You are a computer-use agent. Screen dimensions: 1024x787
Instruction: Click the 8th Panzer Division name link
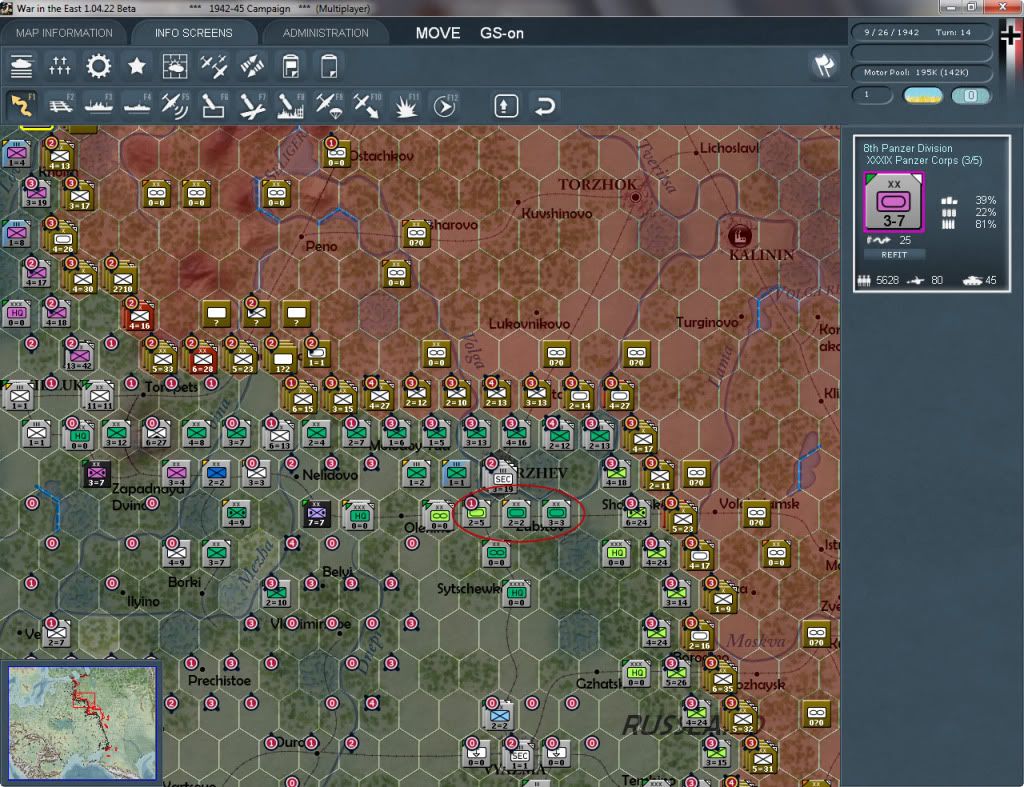point(908,148)
